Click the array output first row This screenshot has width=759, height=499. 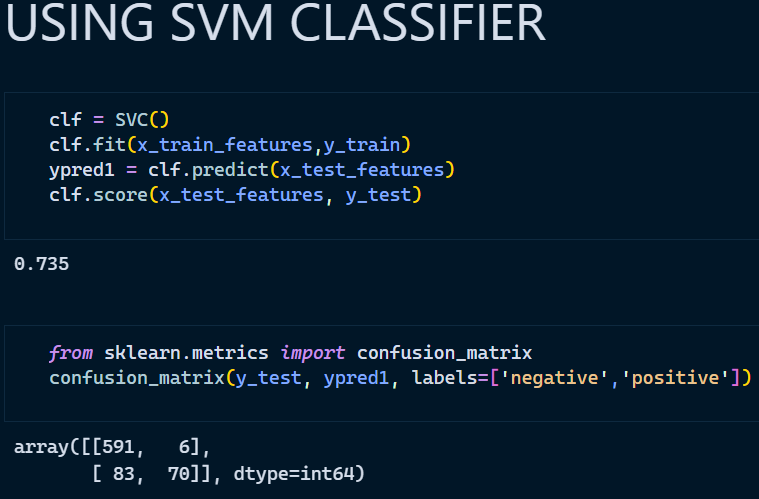coord(112,447)
